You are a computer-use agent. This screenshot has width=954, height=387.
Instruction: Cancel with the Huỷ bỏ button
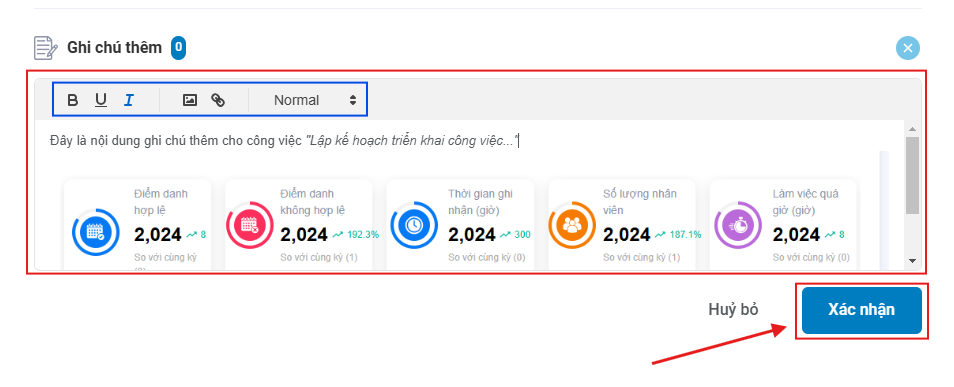tap(733, 310)
